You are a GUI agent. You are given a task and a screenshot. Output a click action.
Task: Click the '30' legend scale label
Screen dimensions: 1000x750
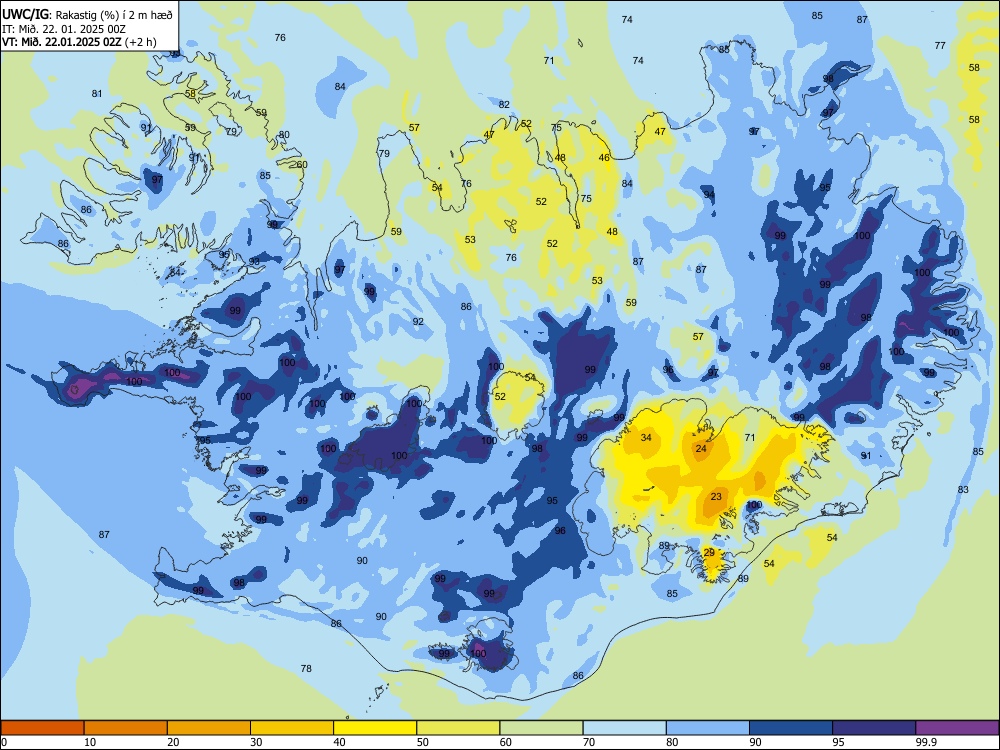[256, 742]
